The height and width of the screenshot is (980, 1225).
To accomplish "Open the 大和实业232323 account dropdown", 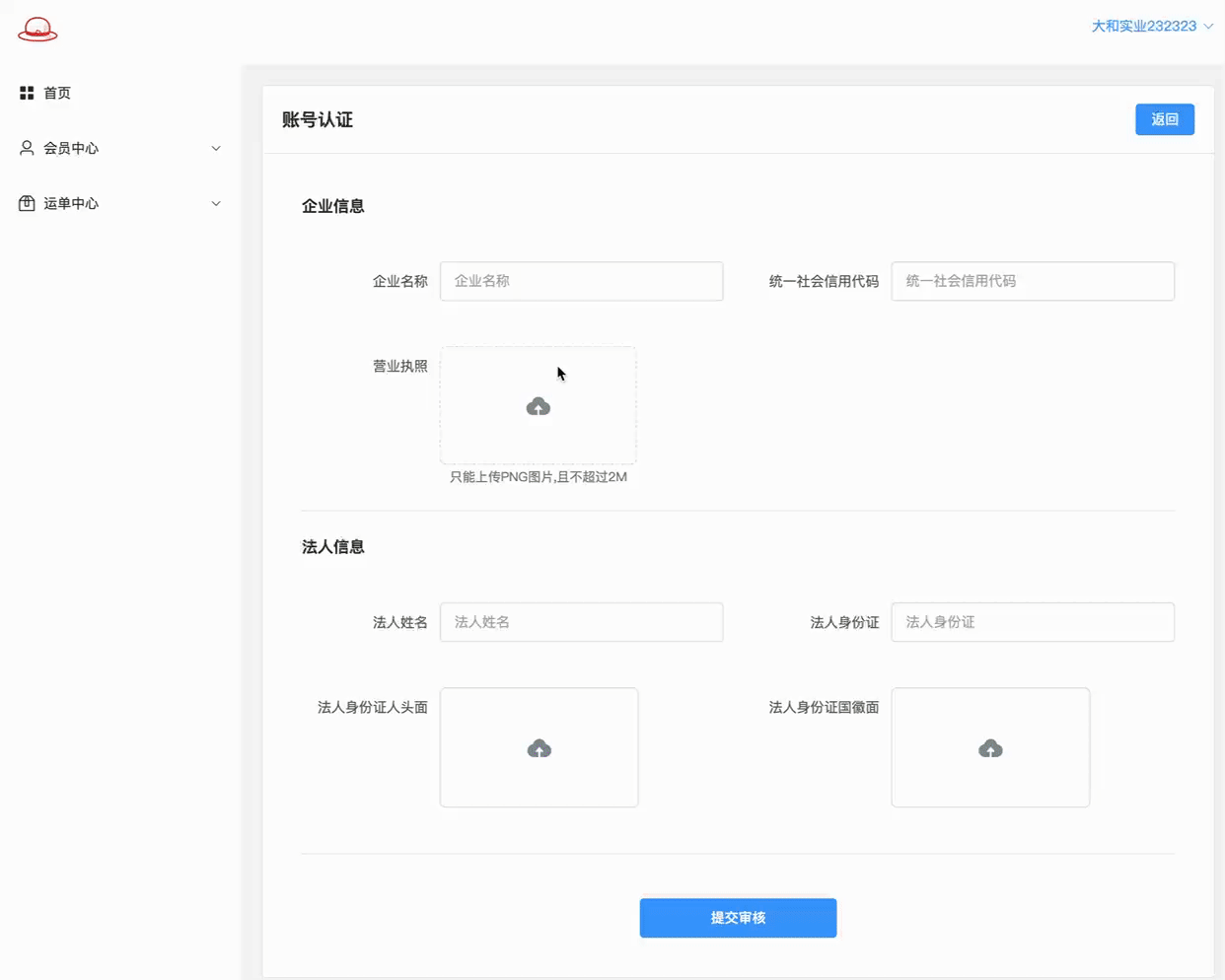I will pyautogui.click(x=1151, y=27).
